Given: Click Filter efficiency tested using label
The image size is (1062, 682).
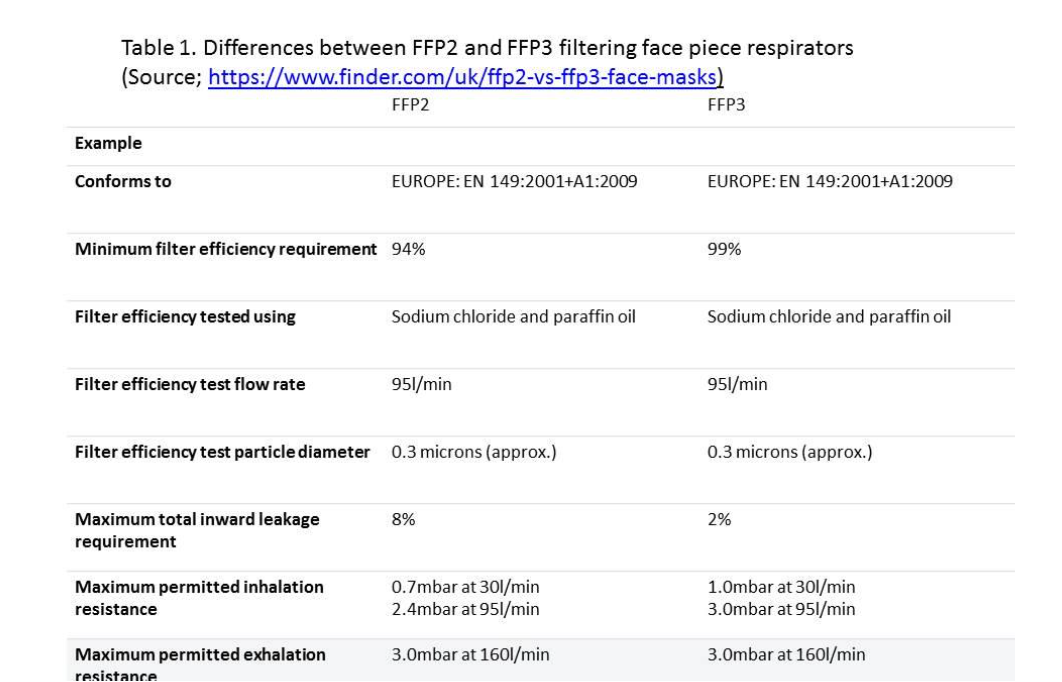Looking at the screenshot, I should (x=185, y=317).
